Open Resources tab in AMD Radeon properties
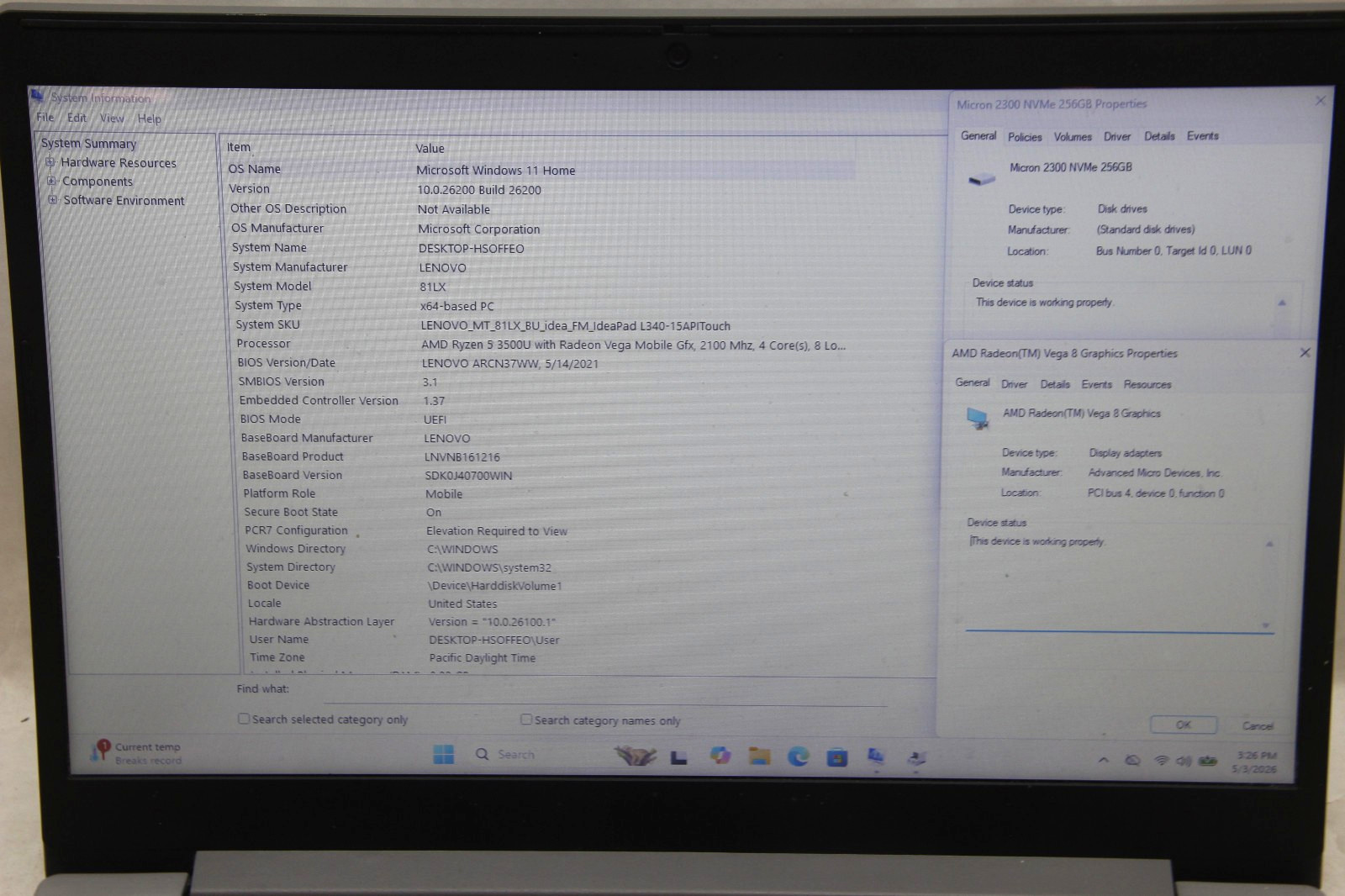Image resolution: width=1345 pixels, height=896 pixels. click(1147, 384)
